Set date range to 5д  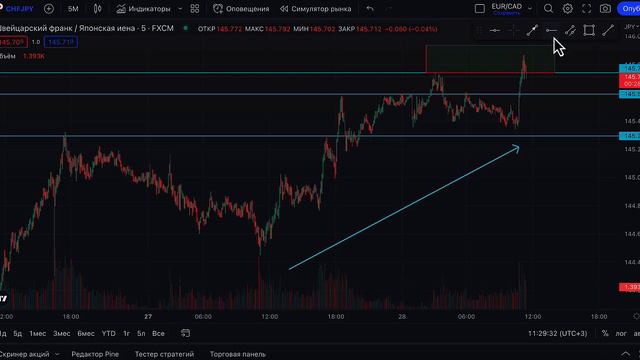(18, 333)
